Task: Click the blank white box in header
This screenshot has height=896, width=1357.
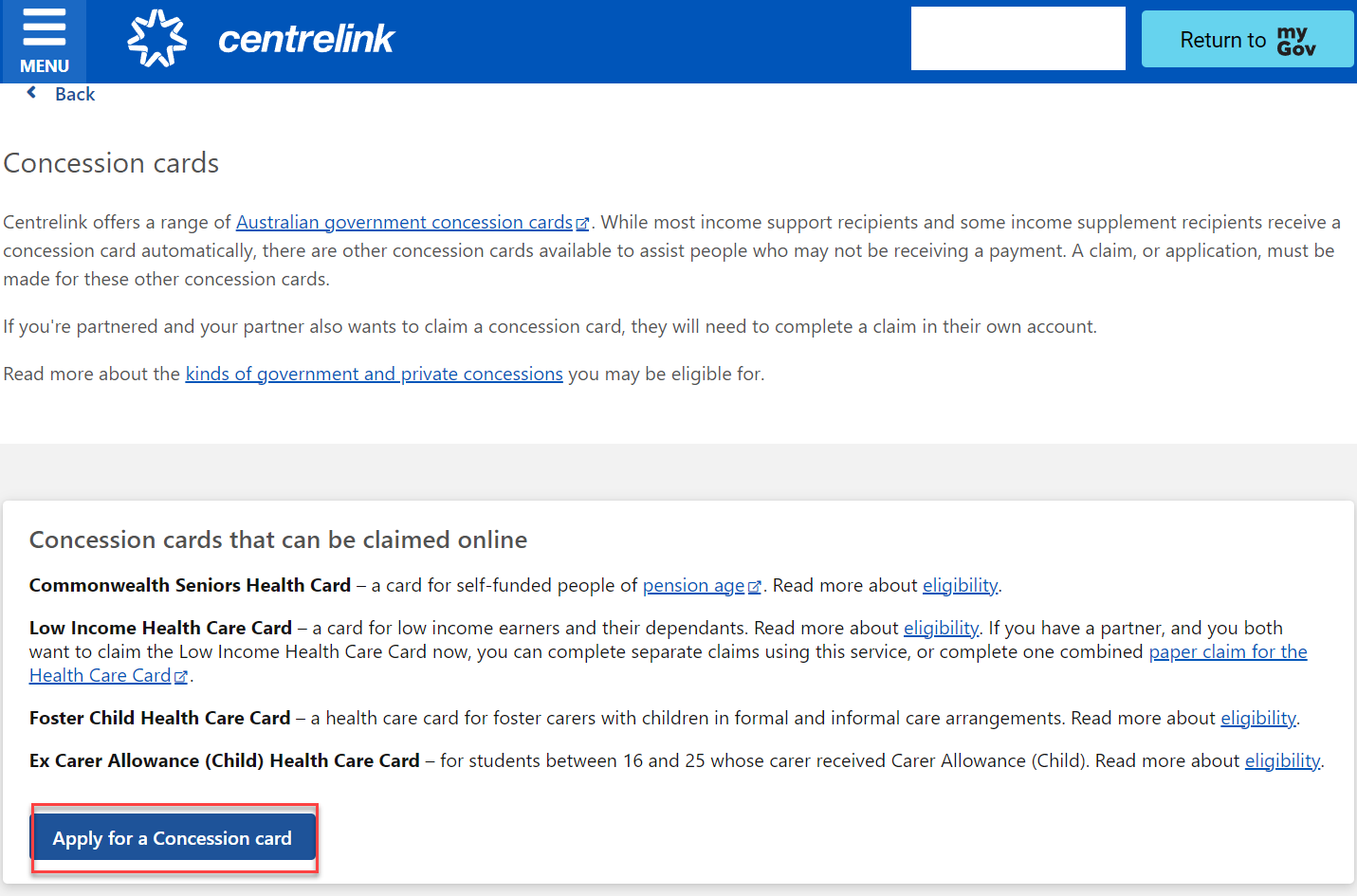Action: tap(1018, 39)
